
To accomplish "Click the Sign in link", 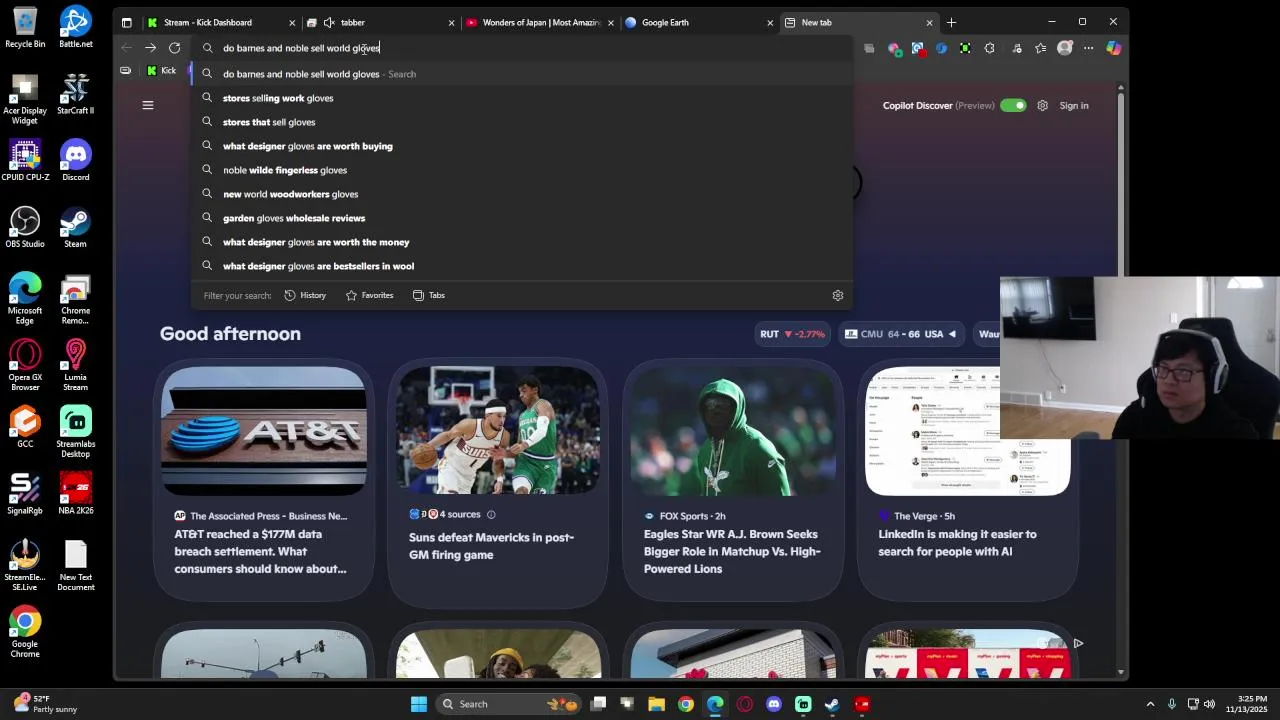I will pyautogui.click(x=1074, y=105).
